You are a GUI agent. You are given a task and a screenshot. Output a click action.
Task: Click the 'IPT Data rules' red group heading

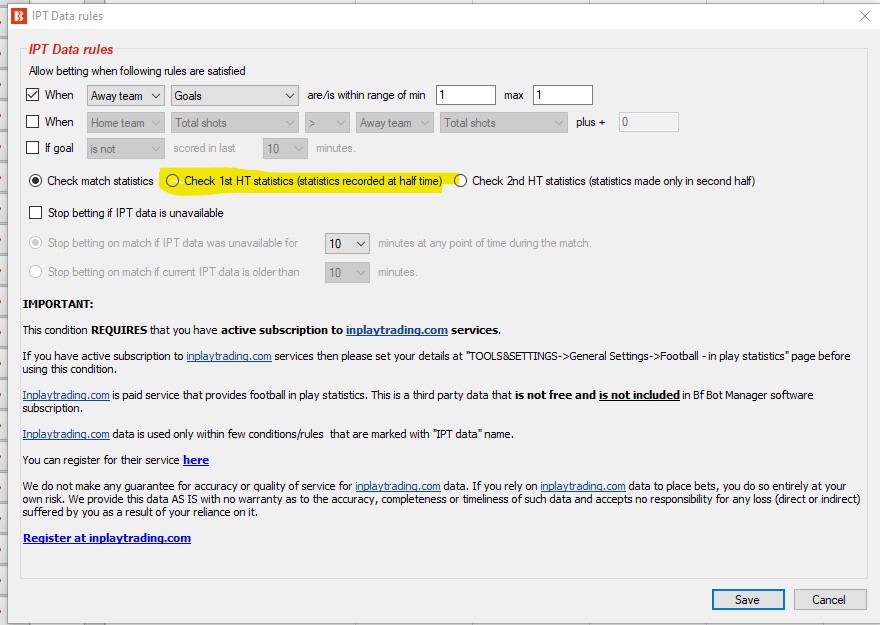click(71, 49)
